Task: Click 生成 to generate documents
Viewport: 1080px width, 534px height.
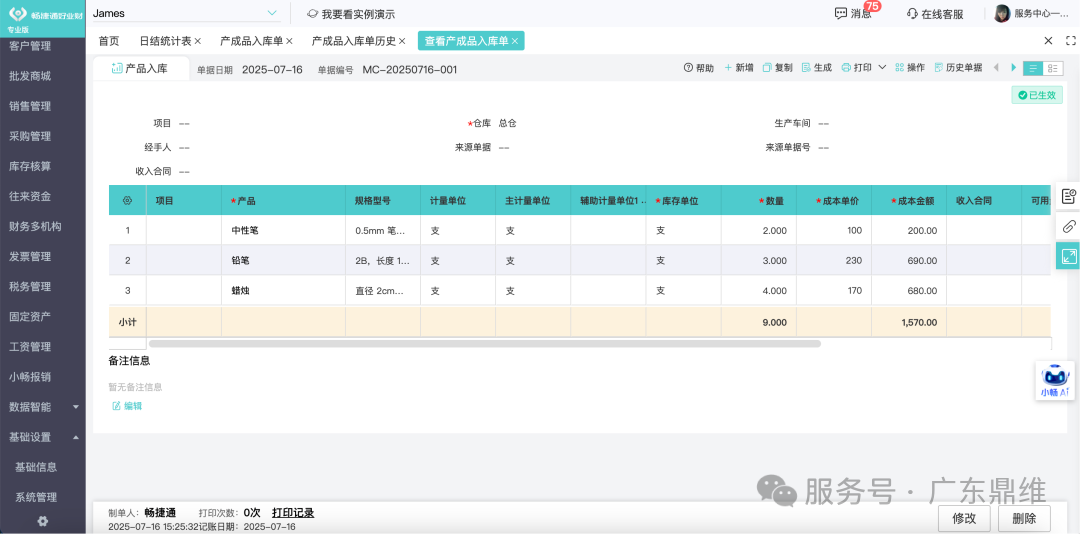Action: [817, 68]
